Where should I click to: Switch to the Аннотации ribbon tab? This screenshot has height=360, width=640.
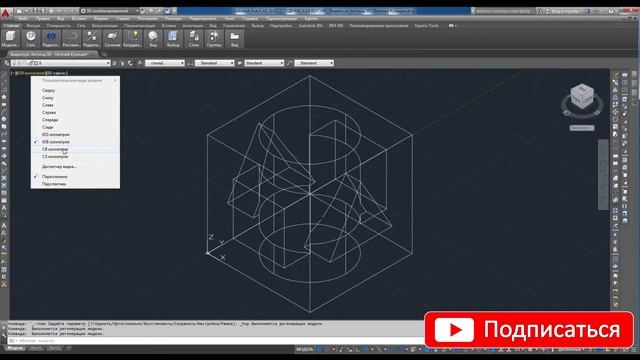click(193, 25)
